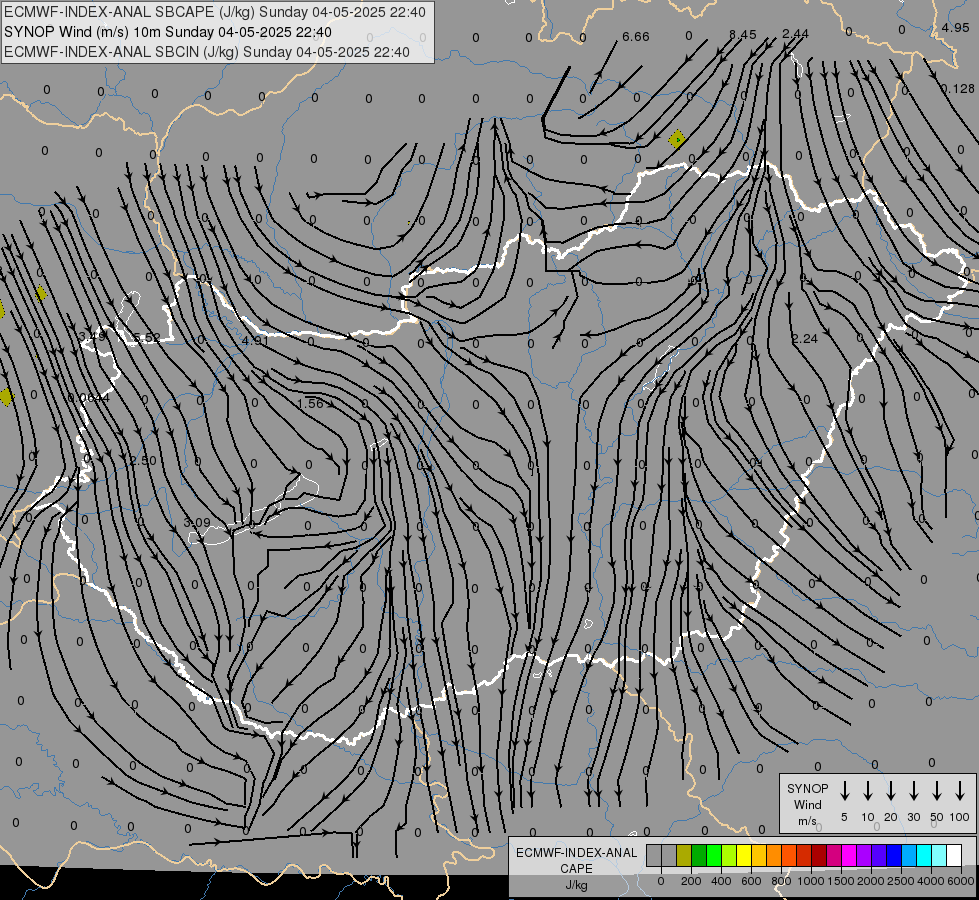Click the 20 m/s wind arrow in legend
This screenshot has height=900, width=979.
[x=891, y=791]
